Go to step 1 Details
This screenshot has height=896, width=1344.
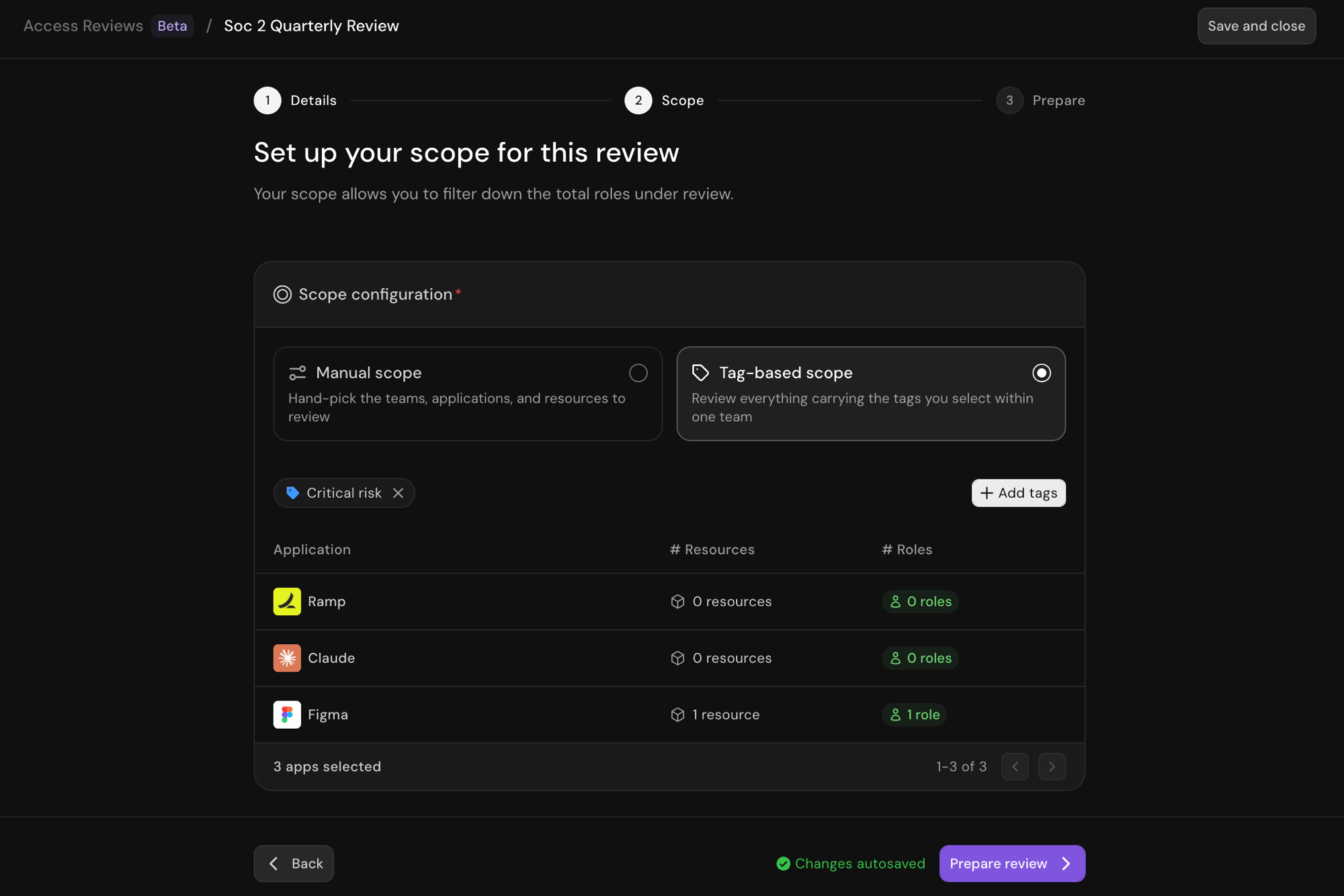[x=295, y=100]
